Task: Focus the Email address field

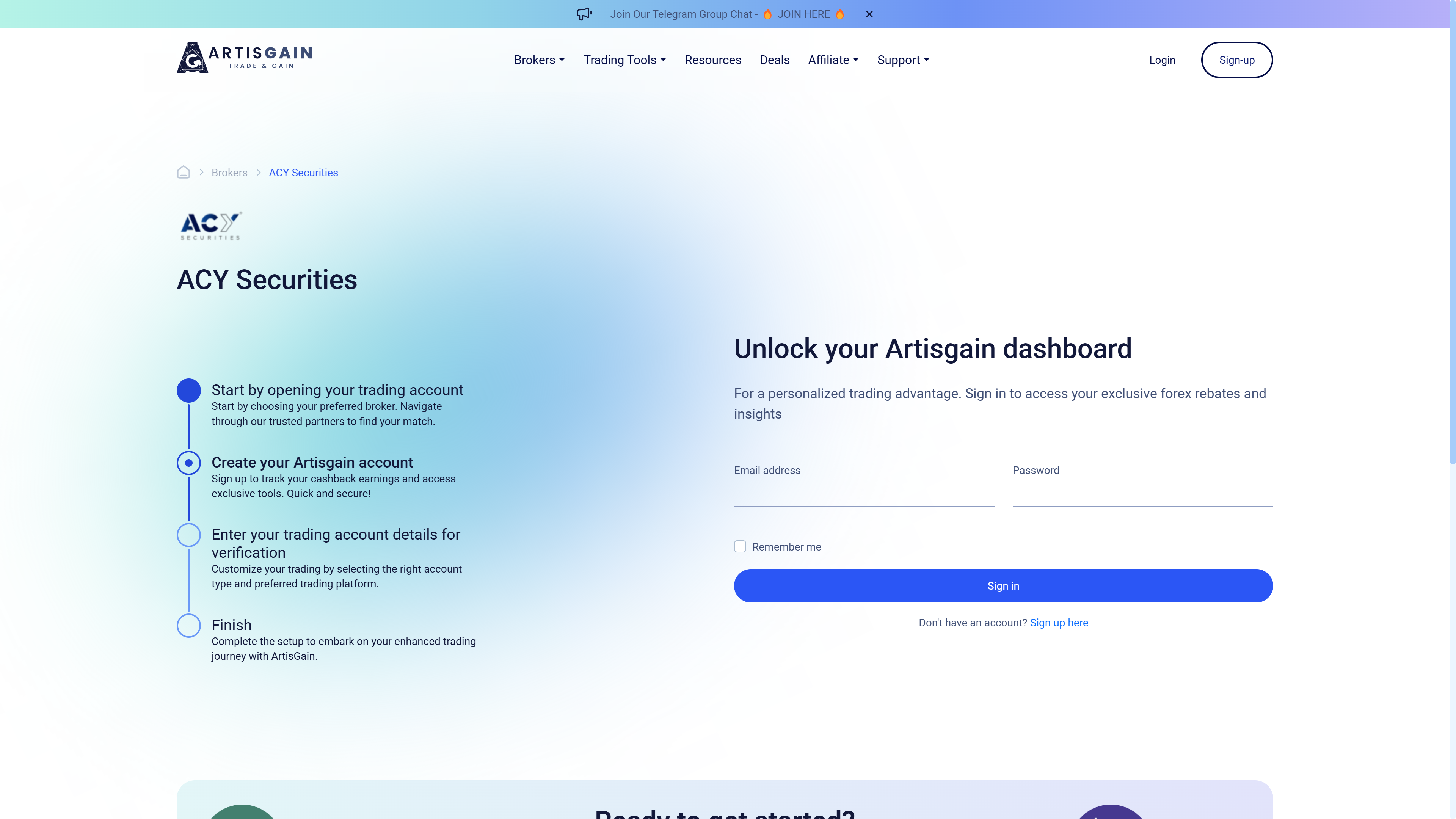Action: (x=864, y=493)
